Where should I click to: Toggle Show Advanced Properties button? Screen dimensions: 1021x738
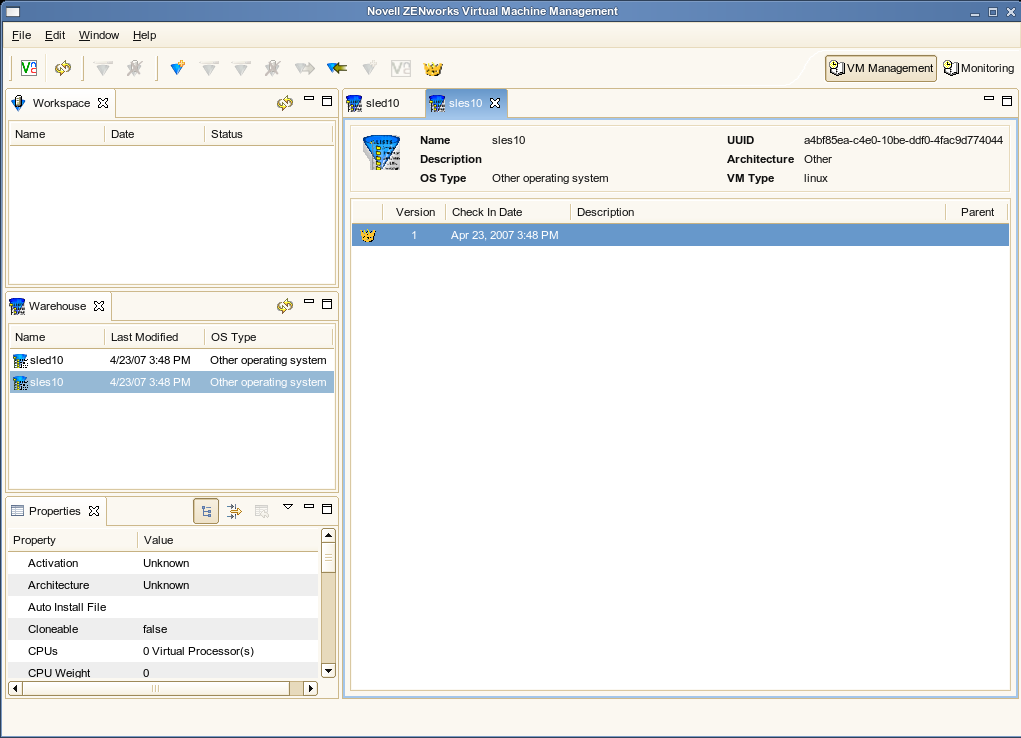click(x=234, y=511)
